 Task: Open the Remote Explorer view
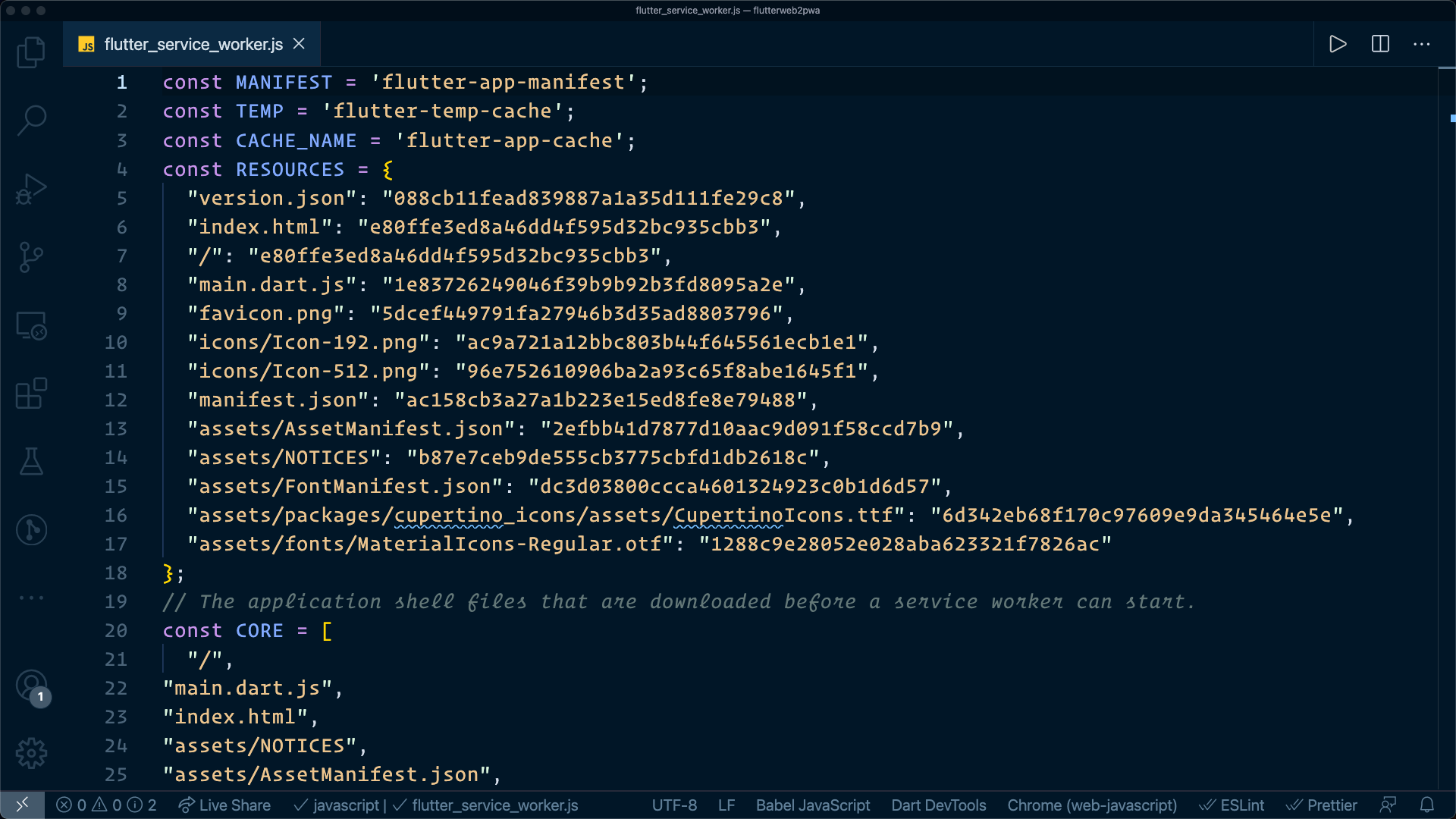coord(31,326)
